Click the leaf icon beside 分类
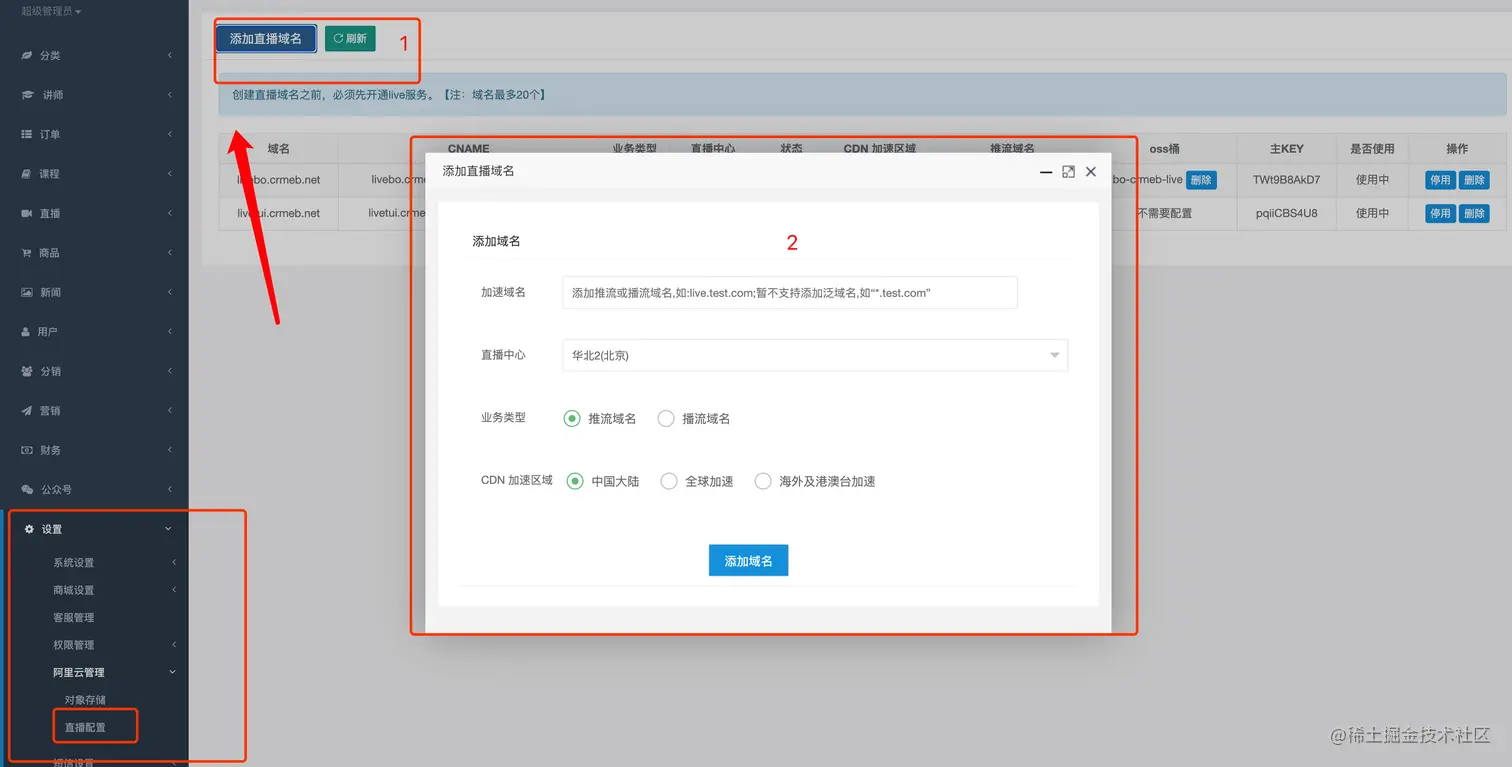 pyautogui.click(x=28, y=56)
